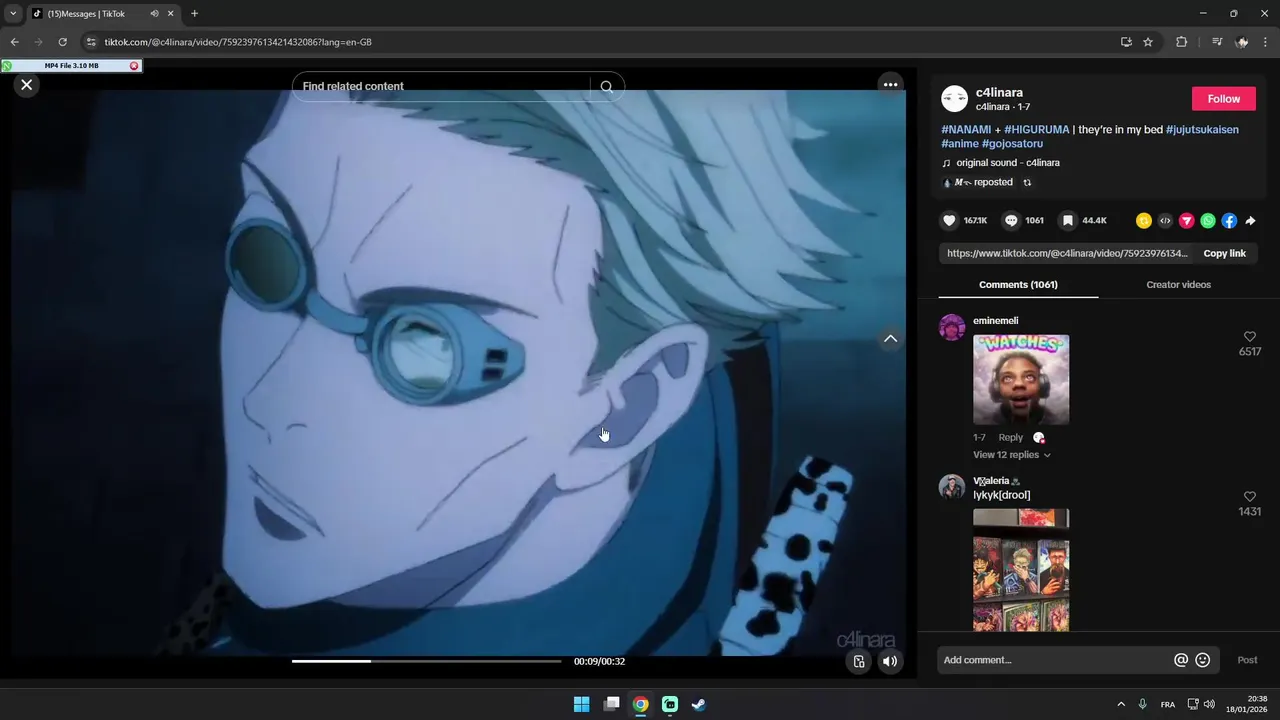The height and width of the screenshot is (720, 1280).
Task: Follow c4linara
Action: click(x=1223, y=99)
